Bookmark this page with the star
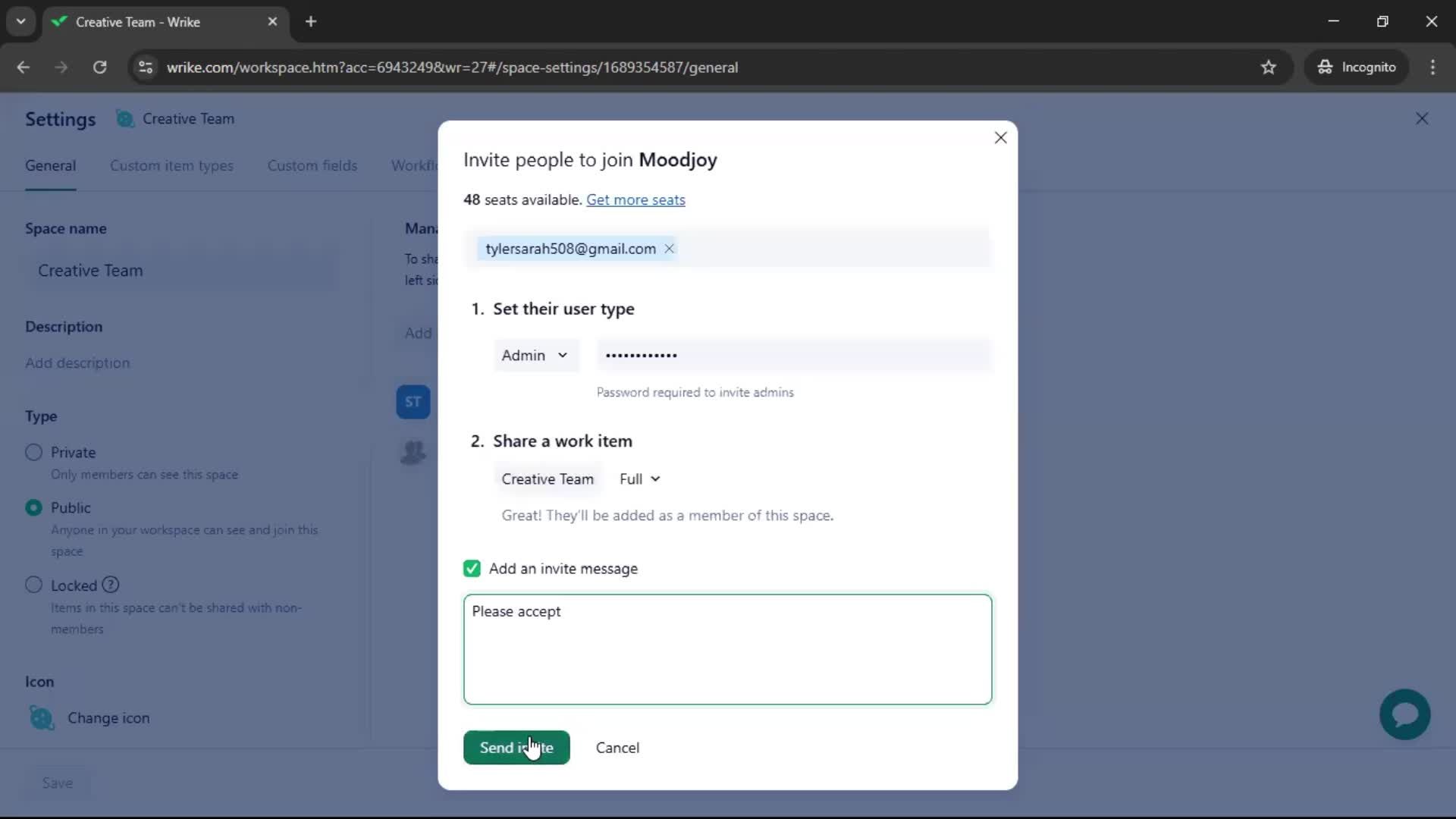The width and height of the screenshot is (1456, 819). point(1268,67)
